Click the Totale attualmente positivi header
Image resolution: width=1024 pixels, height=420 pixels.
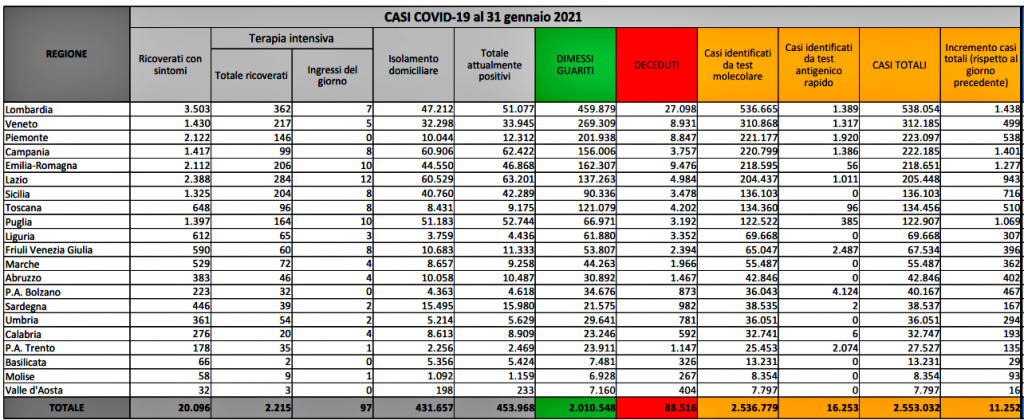point(493,64)
